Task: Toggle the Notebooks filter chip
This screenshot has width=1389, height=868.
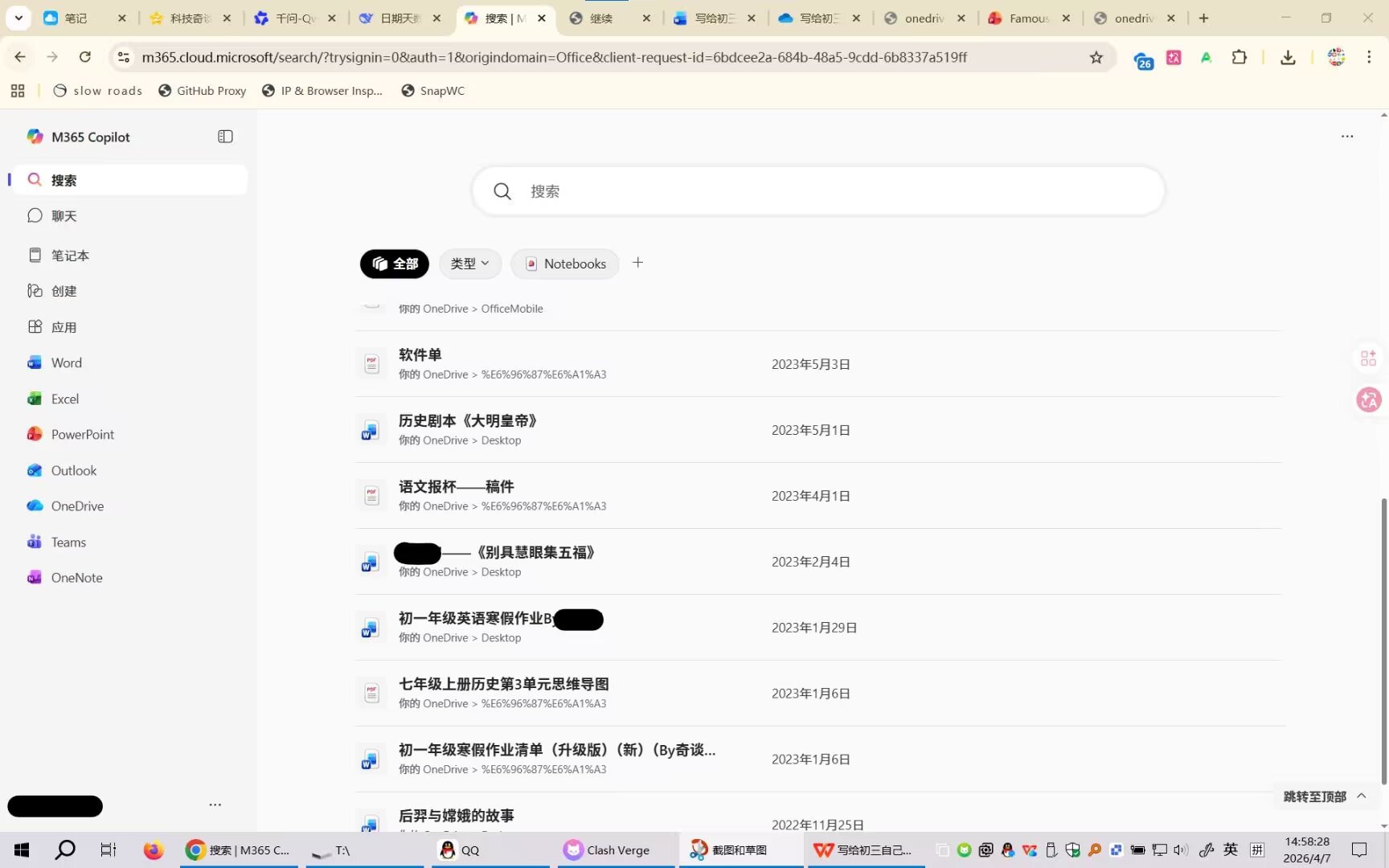Action: (565, 264)
